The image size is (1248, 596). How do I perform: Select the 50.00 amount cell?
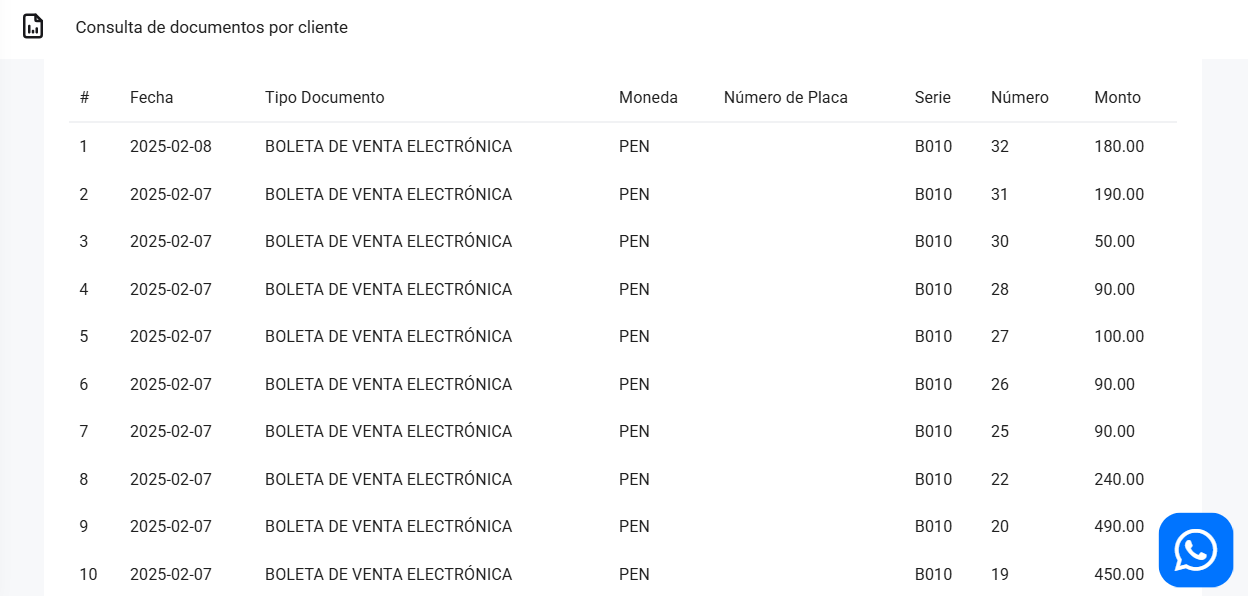click(x=1114, y=242)
